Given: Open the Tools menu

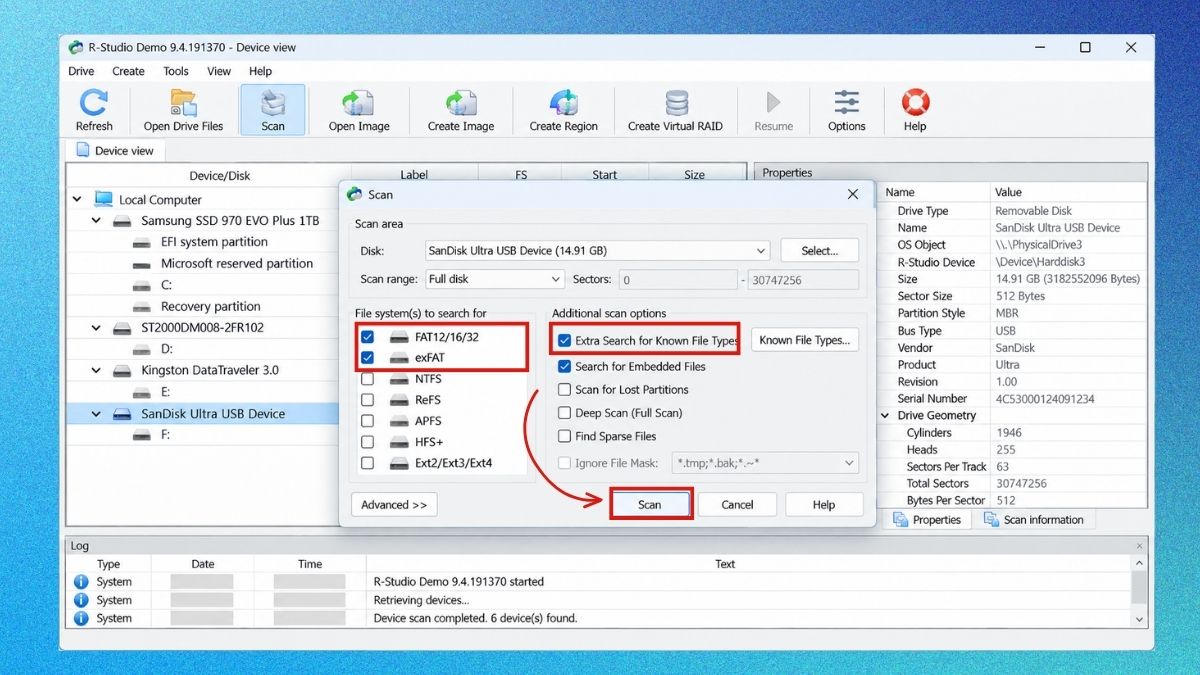Looking at the screenshot, I should 176,71.
